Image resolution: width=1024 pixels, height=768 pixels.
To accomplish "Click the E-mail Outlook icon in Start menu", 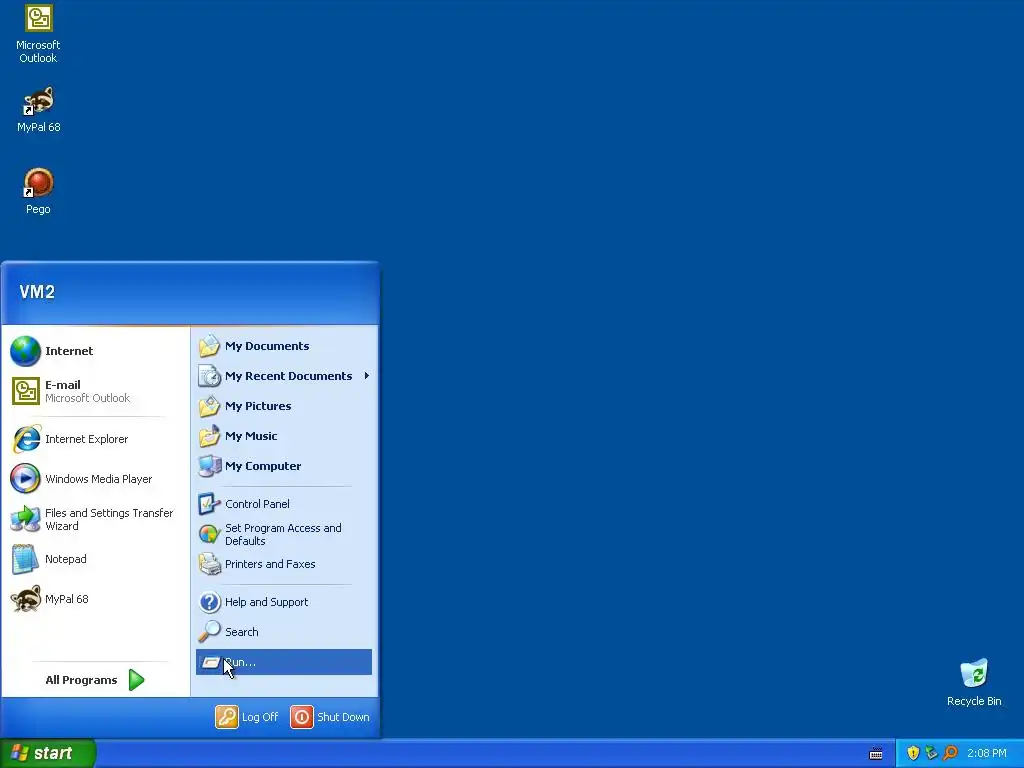I will (x=25, y=391).
